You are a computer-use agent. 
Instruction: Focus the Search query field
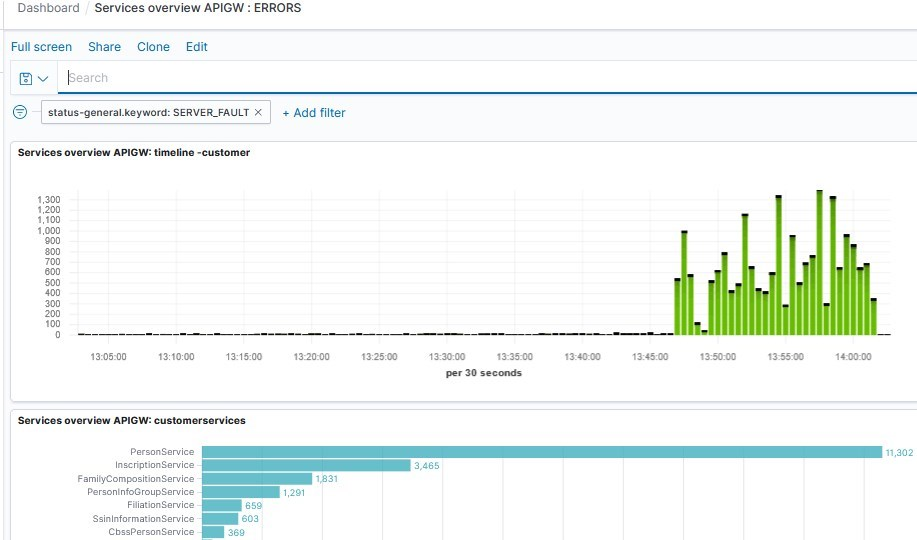(x=480, y=78)
